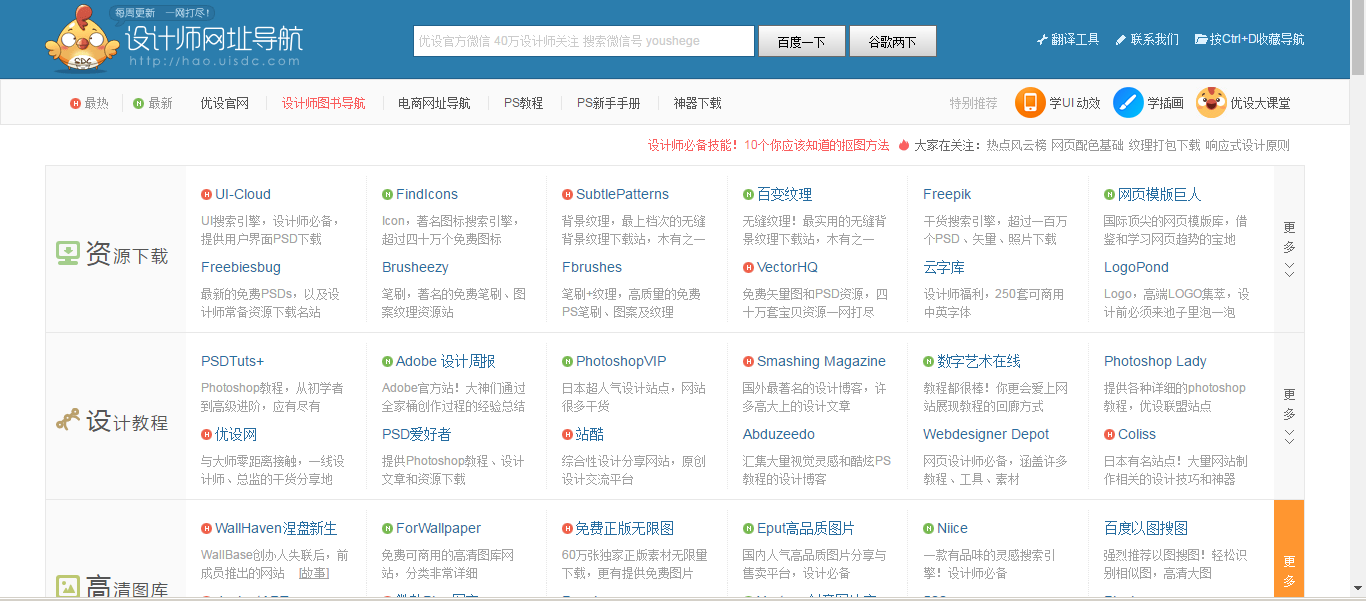Open the PhotoshopVIP link
Image resolution: width=1366 pixels, height=601 pixels.
(621, 361)
